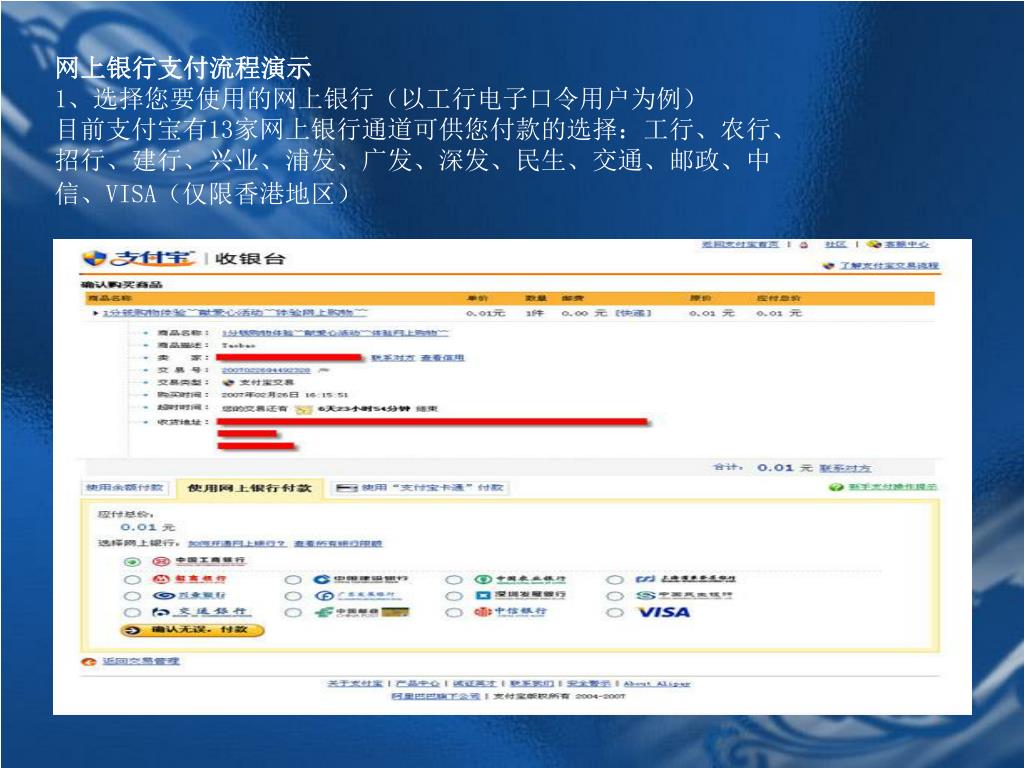This screenshot has width=1024, height=768.
Task: Select the 中信银行 radio button
Action: pos(454,613)
